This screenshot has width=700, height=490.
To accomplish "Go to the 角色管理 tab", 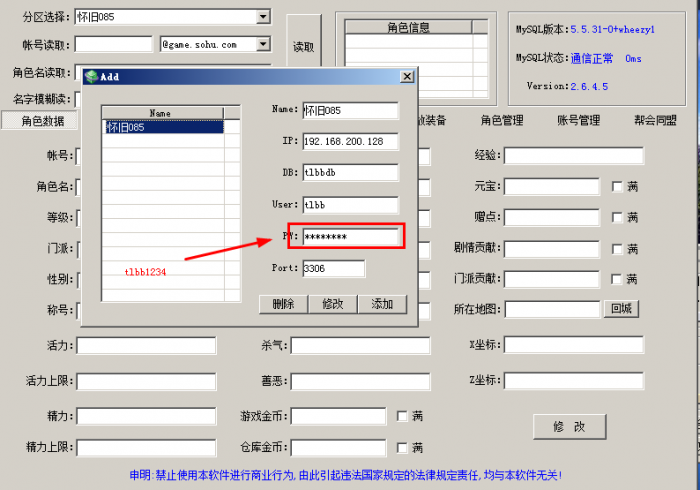I will click(501, 121).
